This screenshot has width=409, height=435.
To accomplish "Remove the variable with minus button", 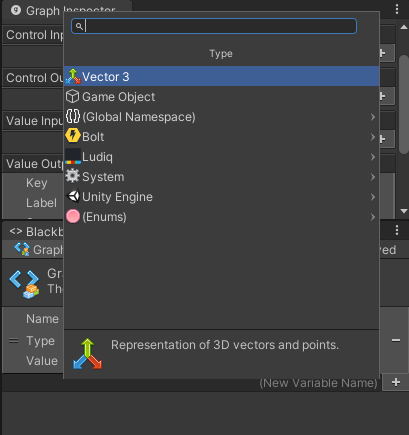I will [x=396, y=340].
